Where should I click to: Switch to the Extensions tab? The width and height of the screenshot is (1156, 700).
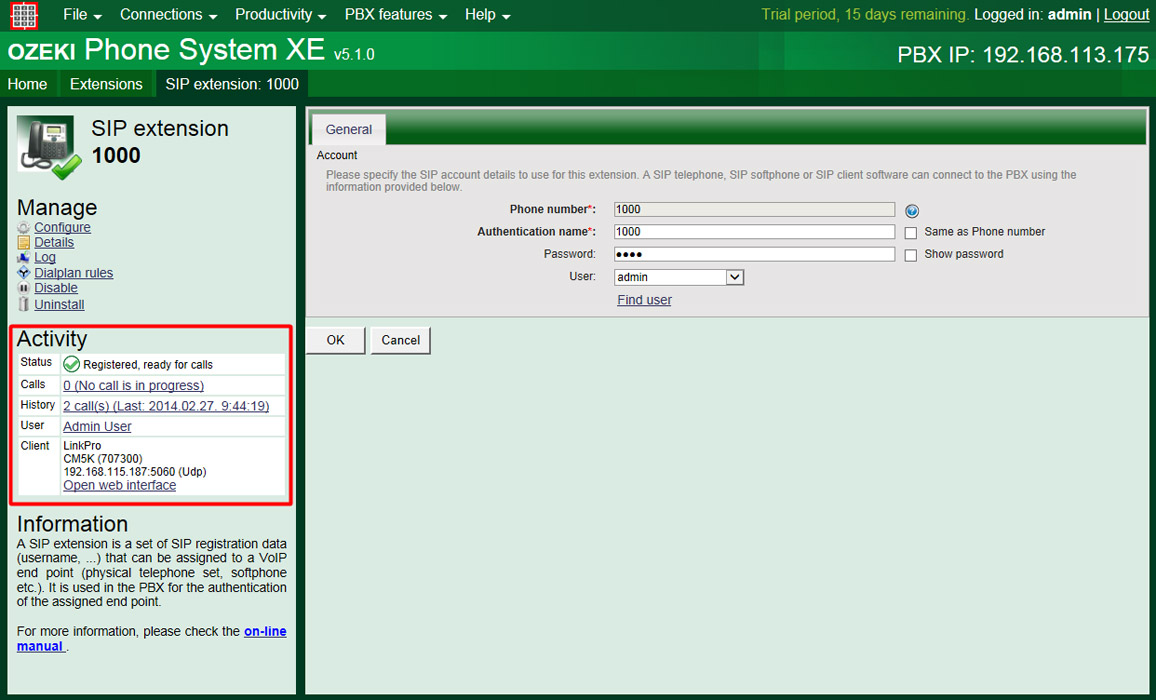click(x=106, y=84)
